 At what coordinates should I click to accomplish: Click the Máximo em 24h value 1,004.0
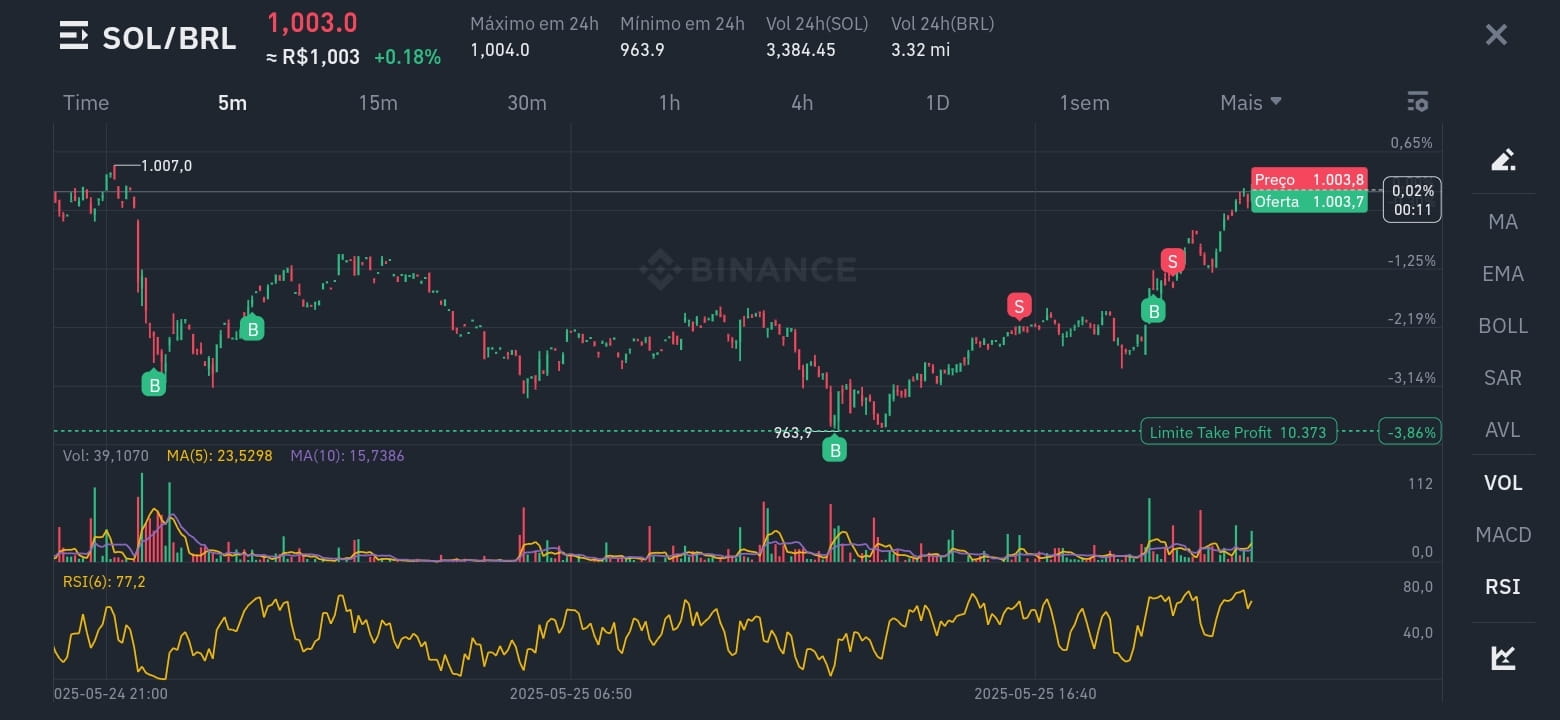point(500,50)
